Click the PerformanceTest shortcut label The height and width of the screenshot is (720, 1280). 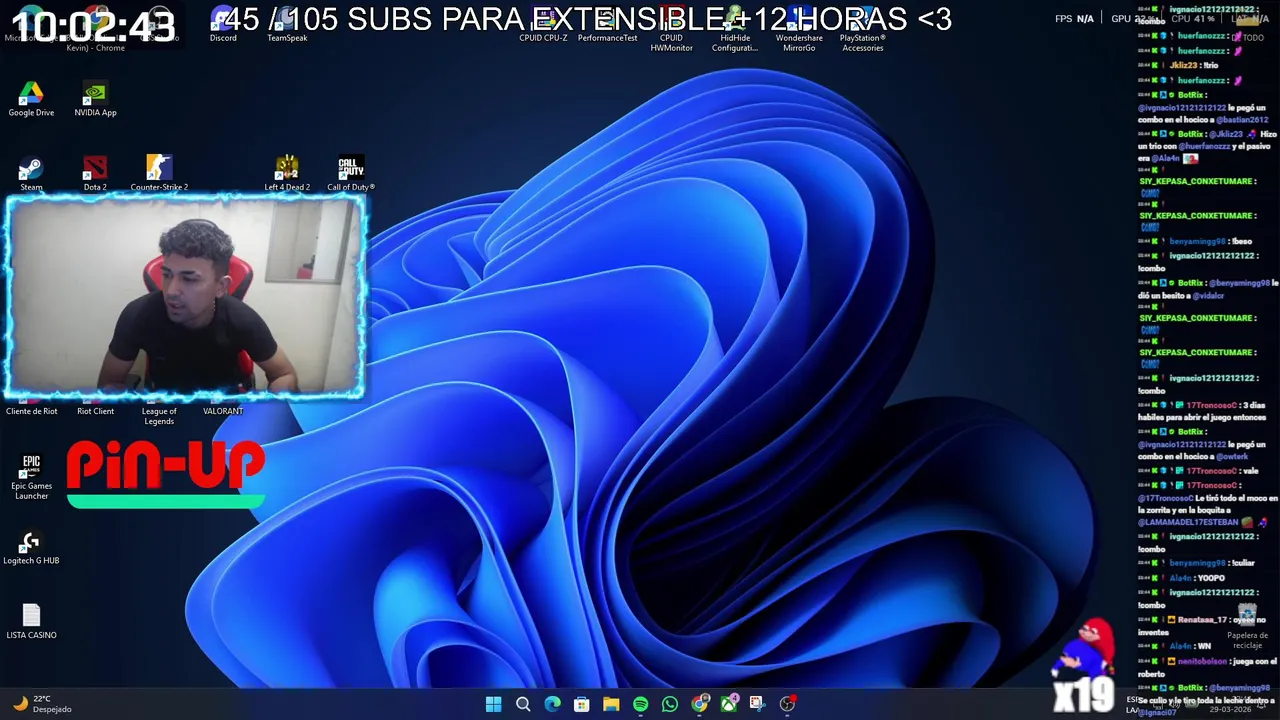pos(607,38)
